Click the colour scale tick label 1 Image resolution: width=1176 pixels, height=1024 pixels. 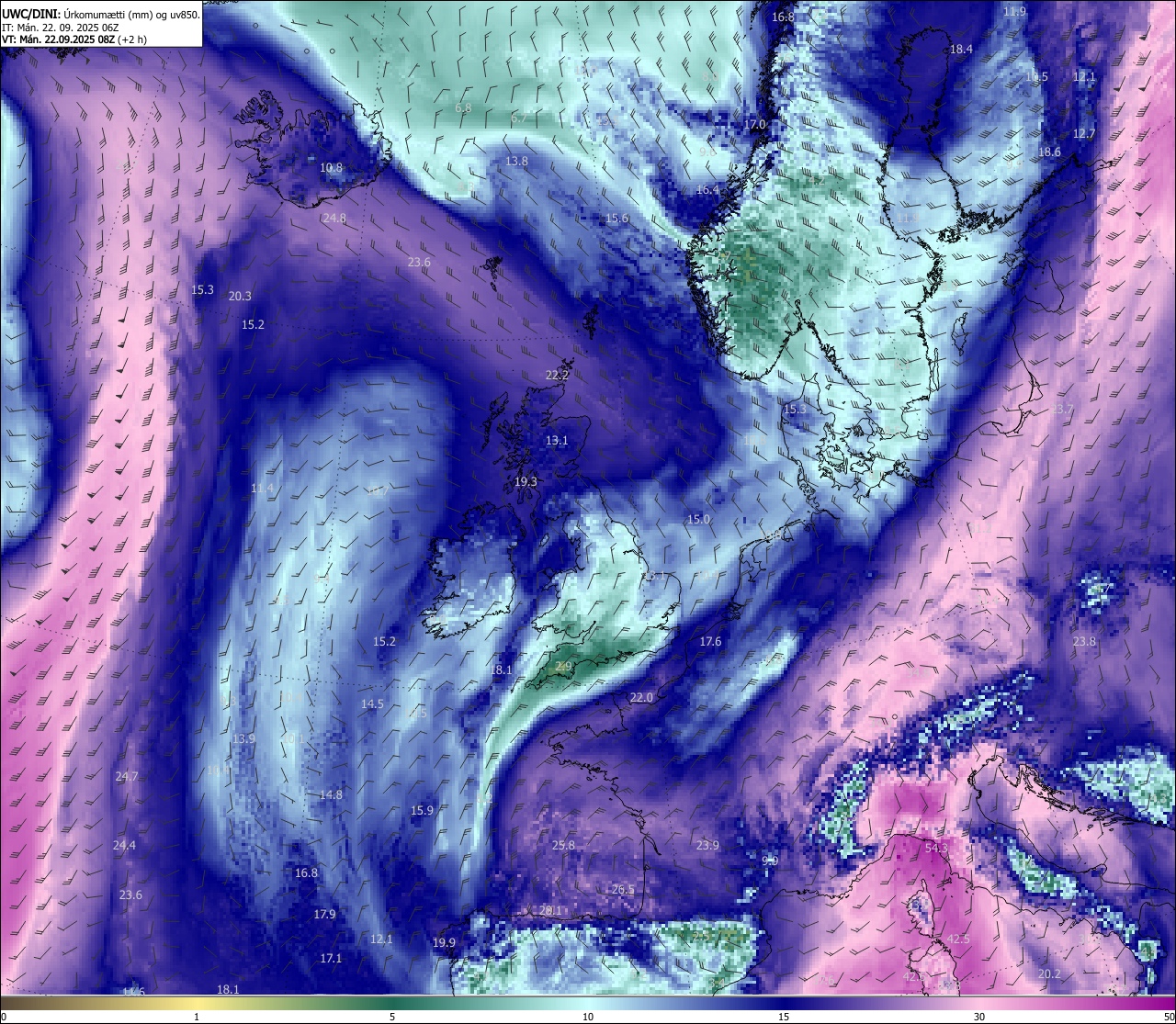tap(197, 1017)
